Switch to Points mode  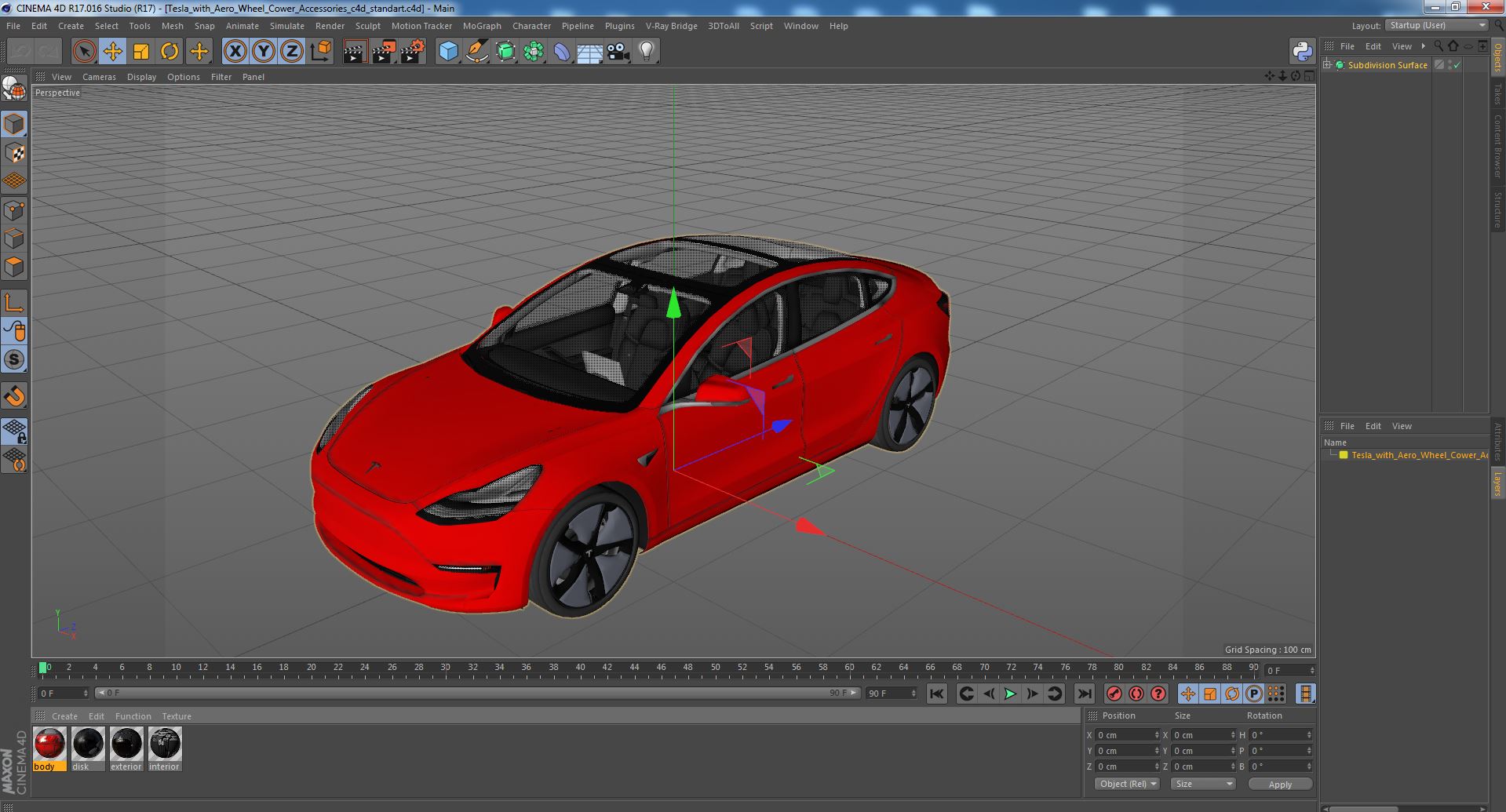tap(14, 210)
